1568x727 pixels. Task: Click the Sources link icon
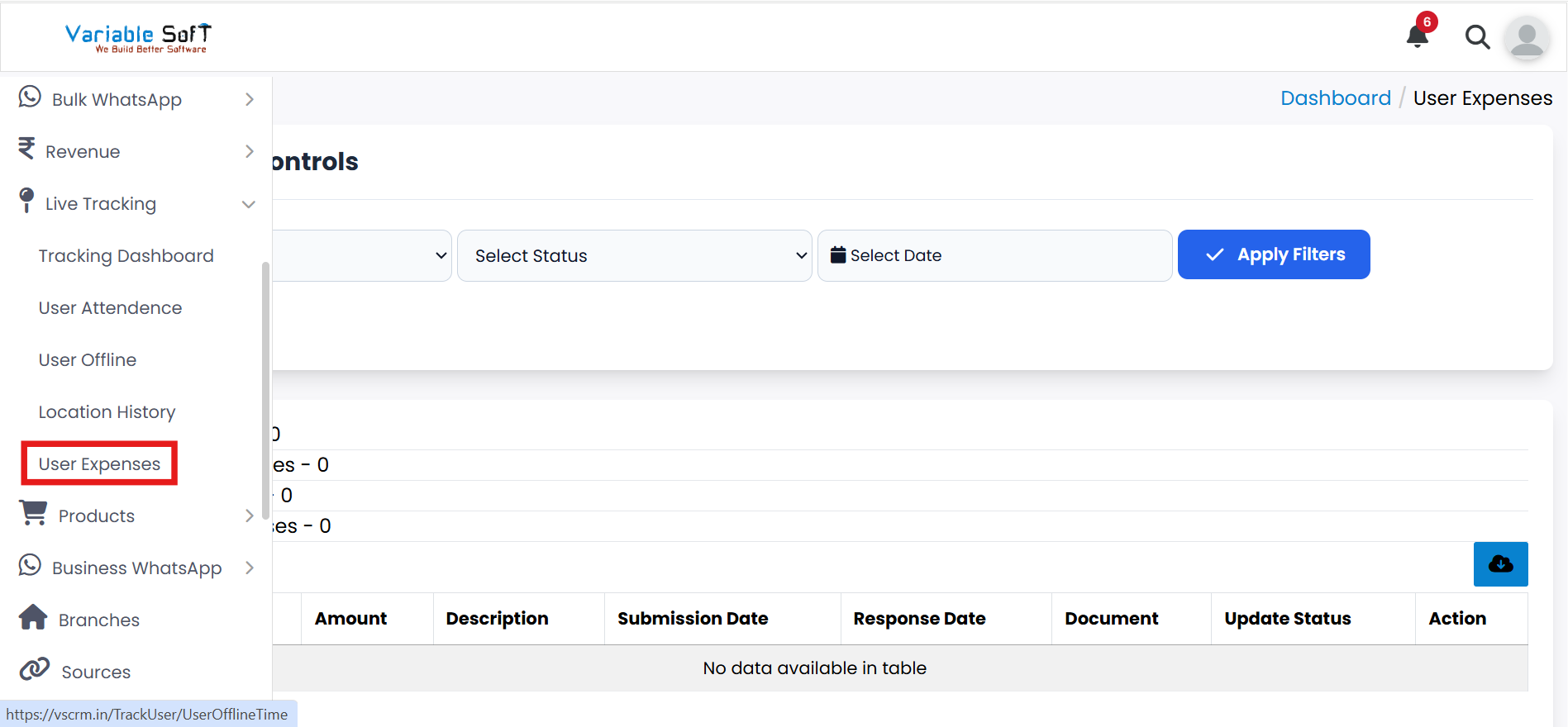pos(35,670)
